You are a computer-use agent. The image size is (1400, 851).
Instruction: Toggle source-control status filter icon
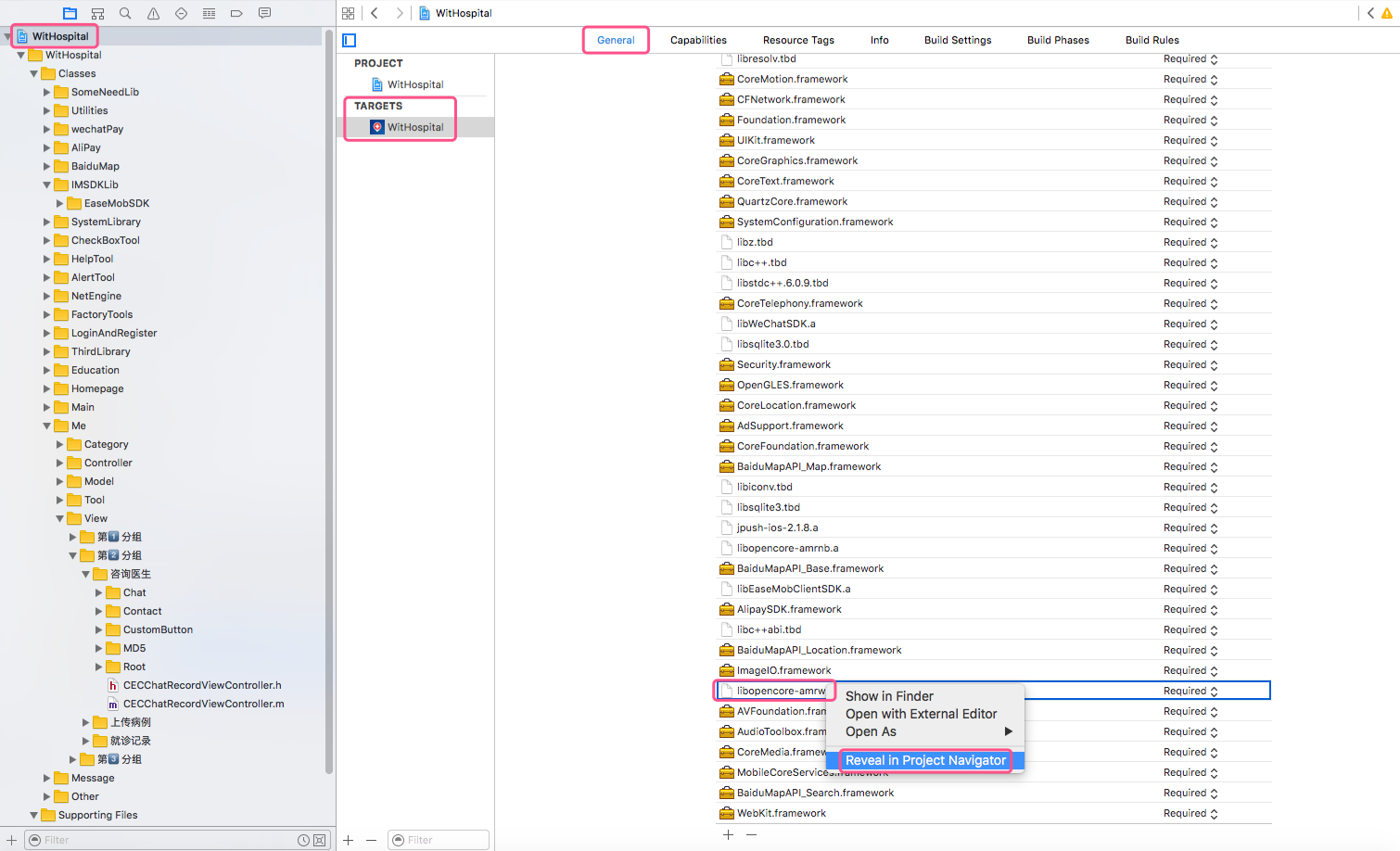click(319, 840)
